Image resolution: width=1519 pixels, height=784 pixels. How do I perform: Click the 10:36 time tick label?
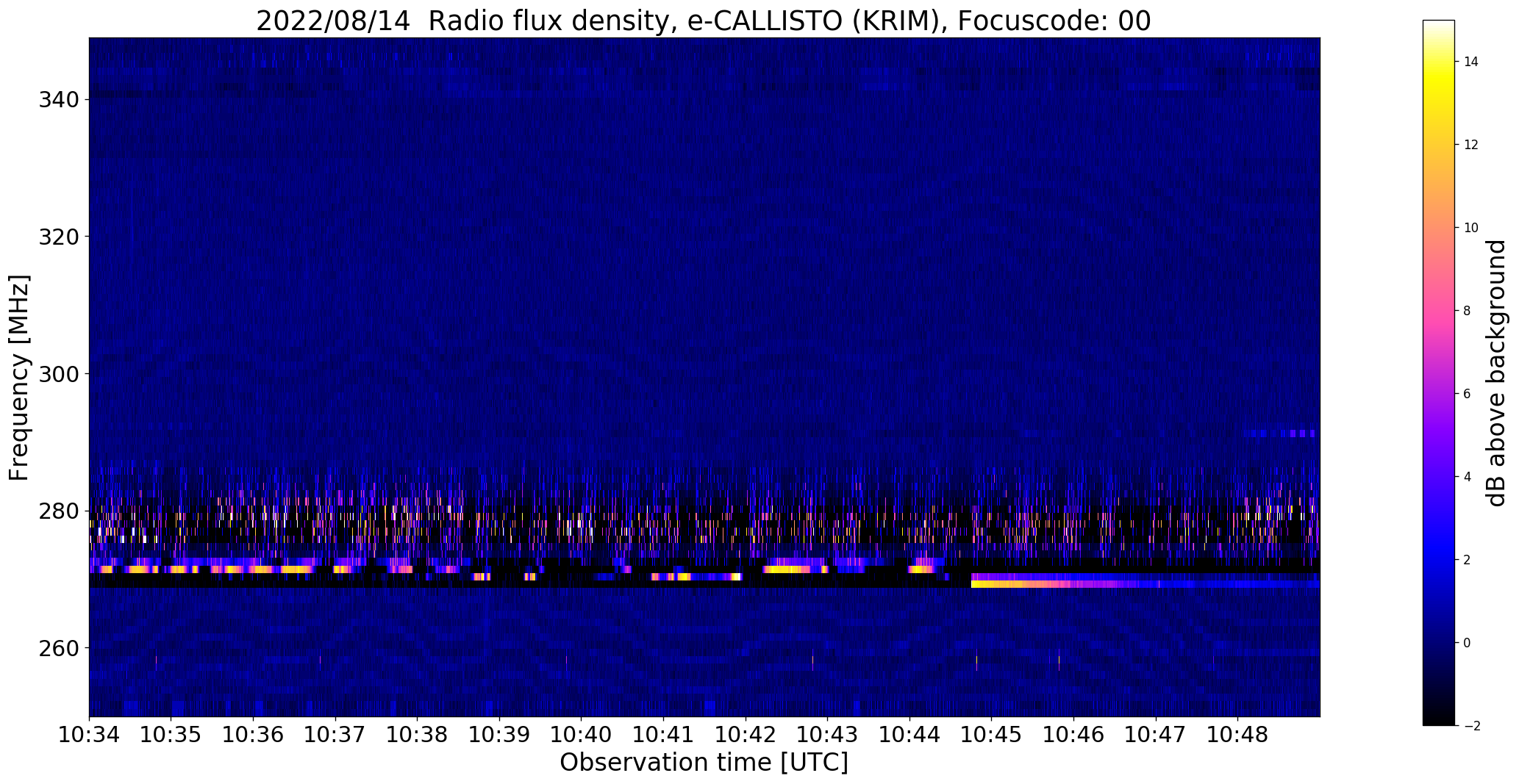254,735
